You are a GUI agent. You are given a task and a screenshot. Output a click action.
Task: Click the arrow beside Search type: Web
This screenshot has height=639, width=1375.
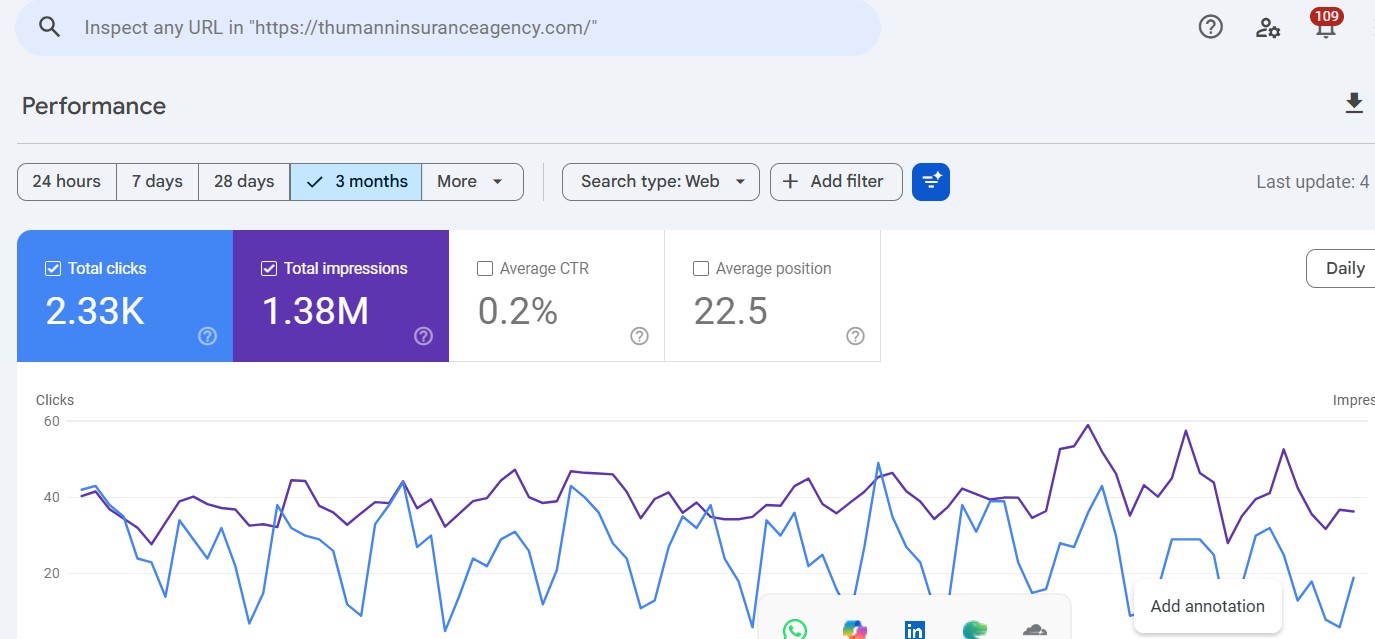740,181
